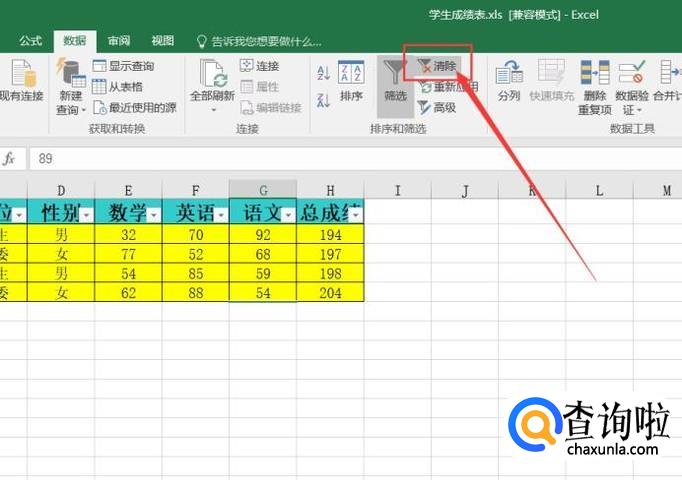Sort ascending A to Z
This screenshot has height=480, width=682.
pos(323,73)
